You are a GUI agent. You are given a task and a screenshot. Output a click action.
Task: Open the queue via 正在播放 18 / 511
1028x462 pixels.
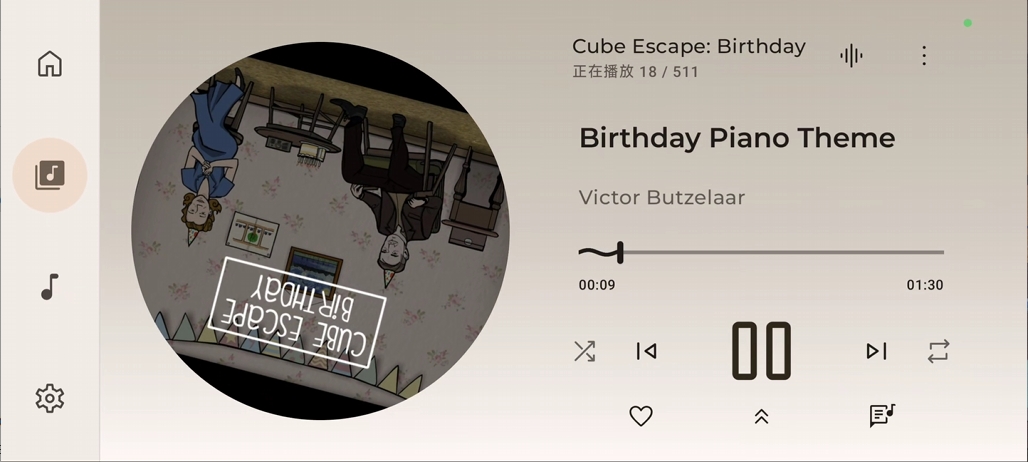coord(635,71)
